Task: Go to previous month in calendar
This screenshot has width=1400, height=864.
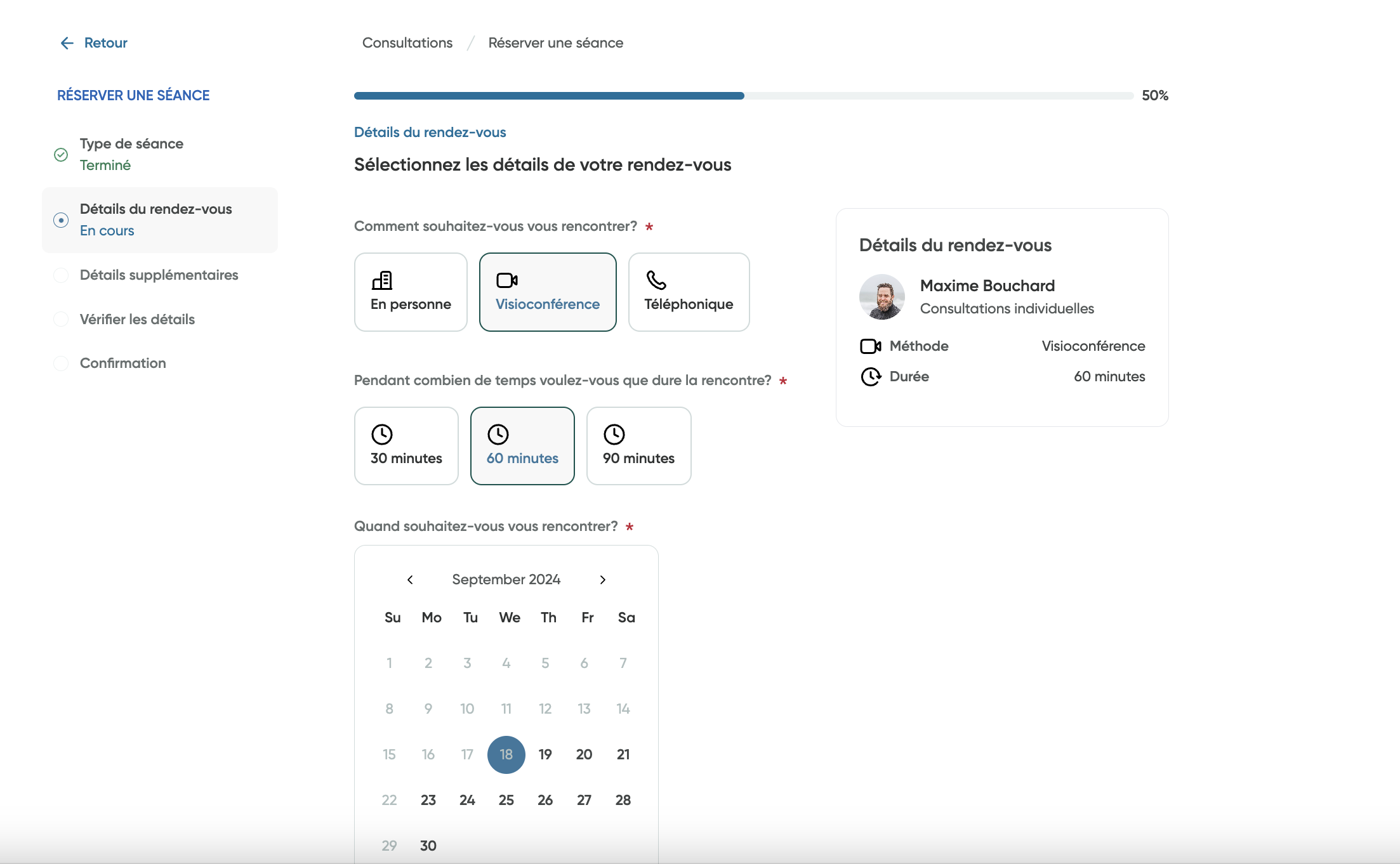Action: click(410, 579)
